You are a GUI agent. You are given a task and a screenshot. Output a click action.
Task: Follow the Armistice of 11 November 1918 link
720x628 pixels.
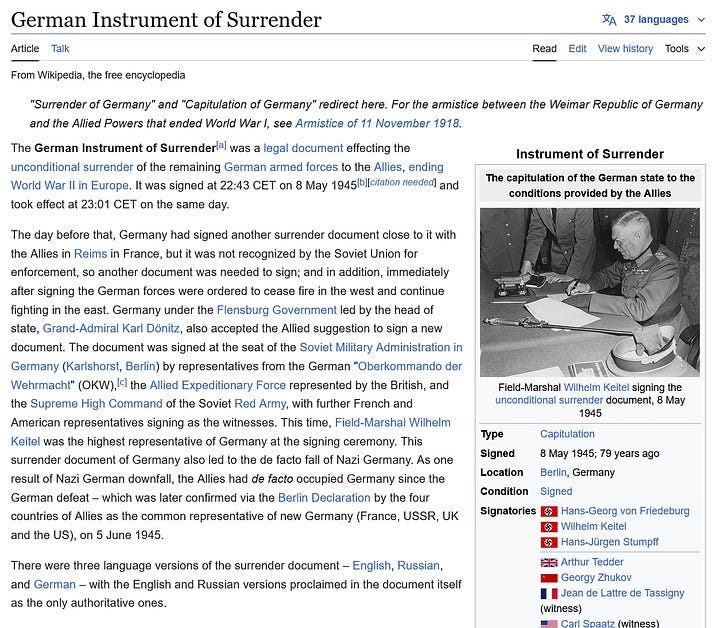tap(377, 123)
